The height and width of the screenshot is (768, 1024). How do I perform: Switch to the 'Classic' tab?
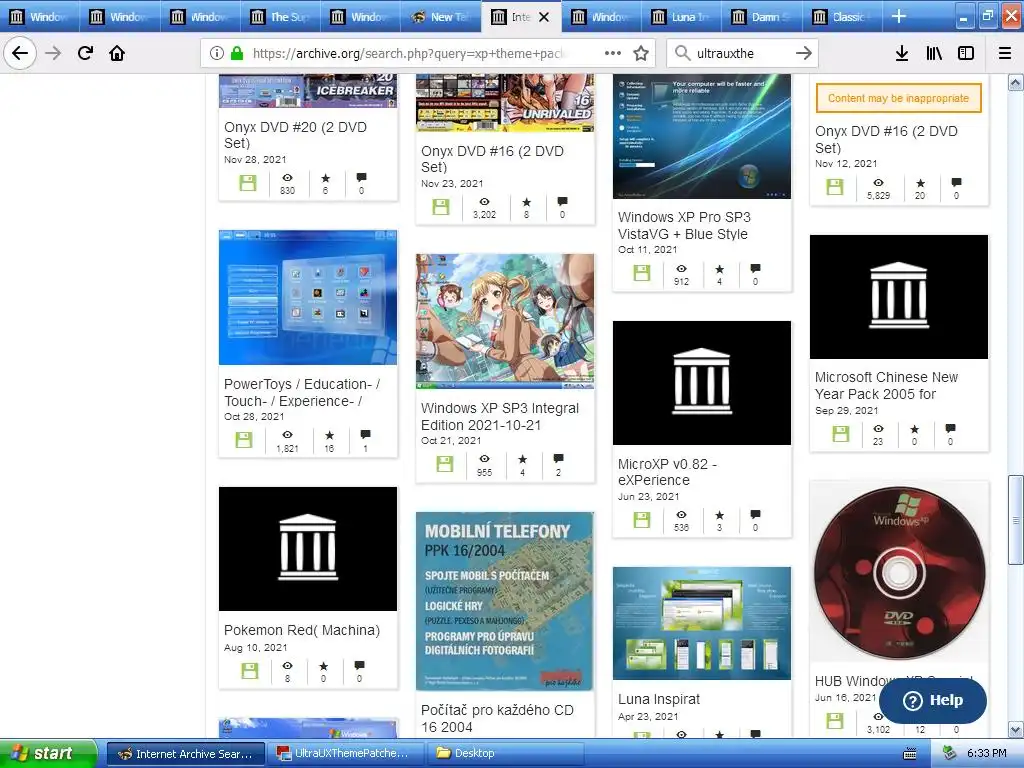pyautogui.click(x=842, y=16)
